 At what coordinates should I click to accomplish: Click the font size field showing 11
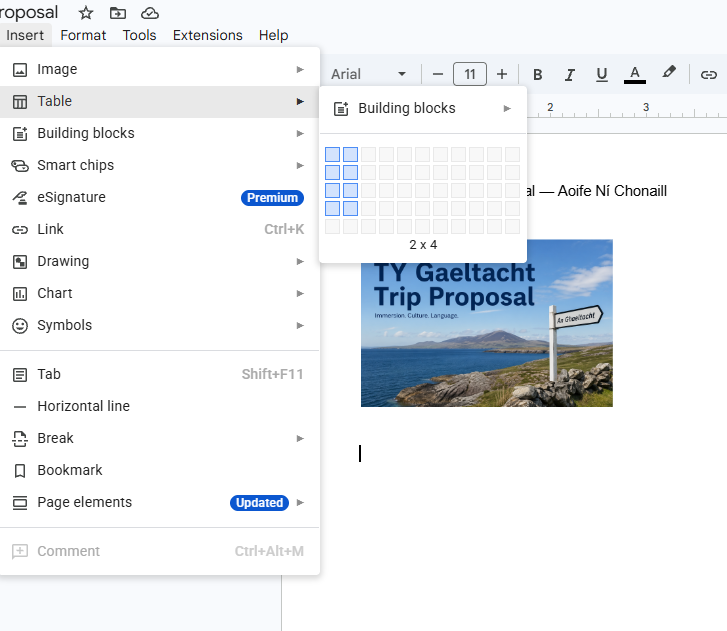tap(470, 74)
